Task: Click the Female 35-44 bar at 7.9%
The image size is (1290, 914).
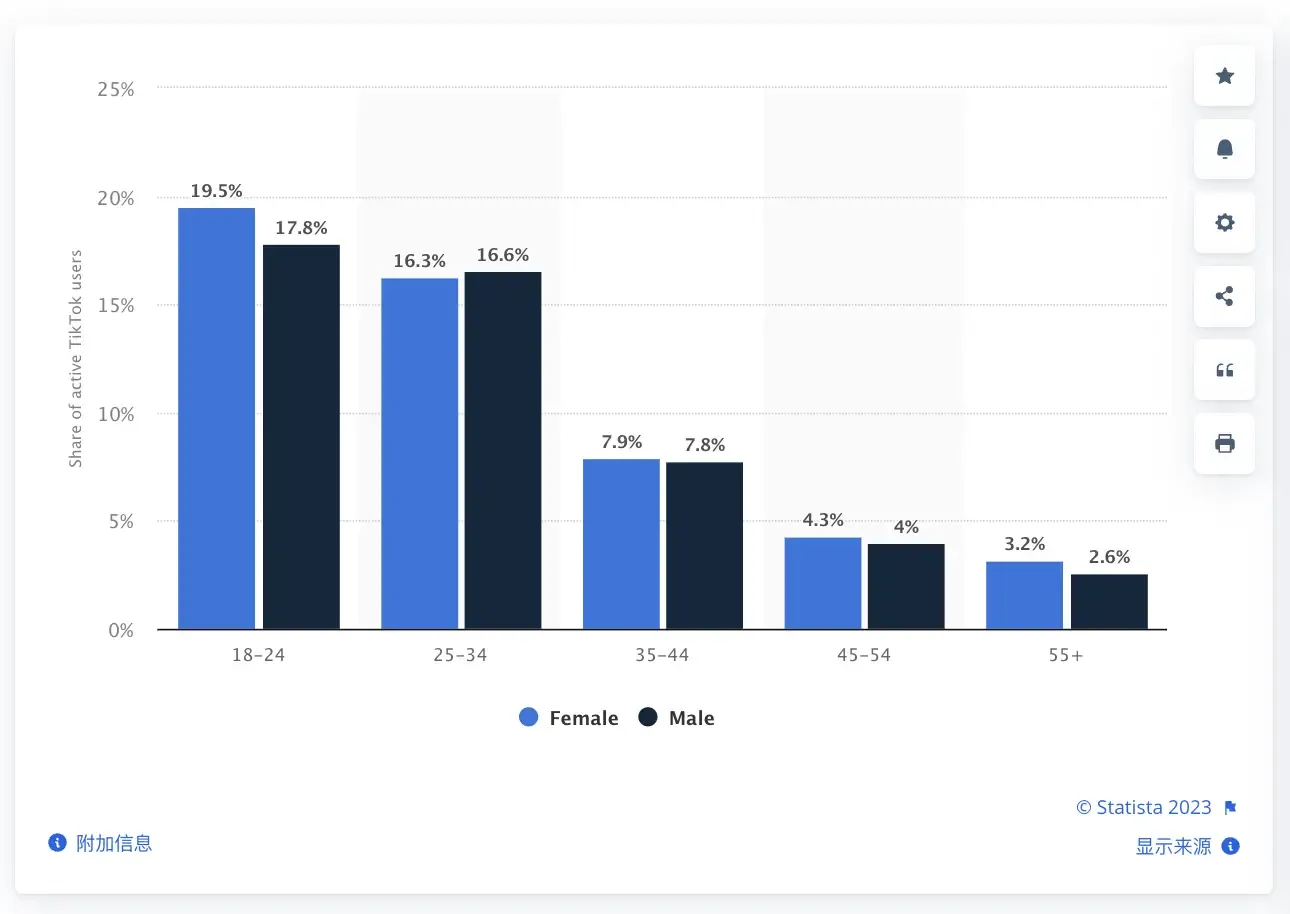Action: point(621,544)
